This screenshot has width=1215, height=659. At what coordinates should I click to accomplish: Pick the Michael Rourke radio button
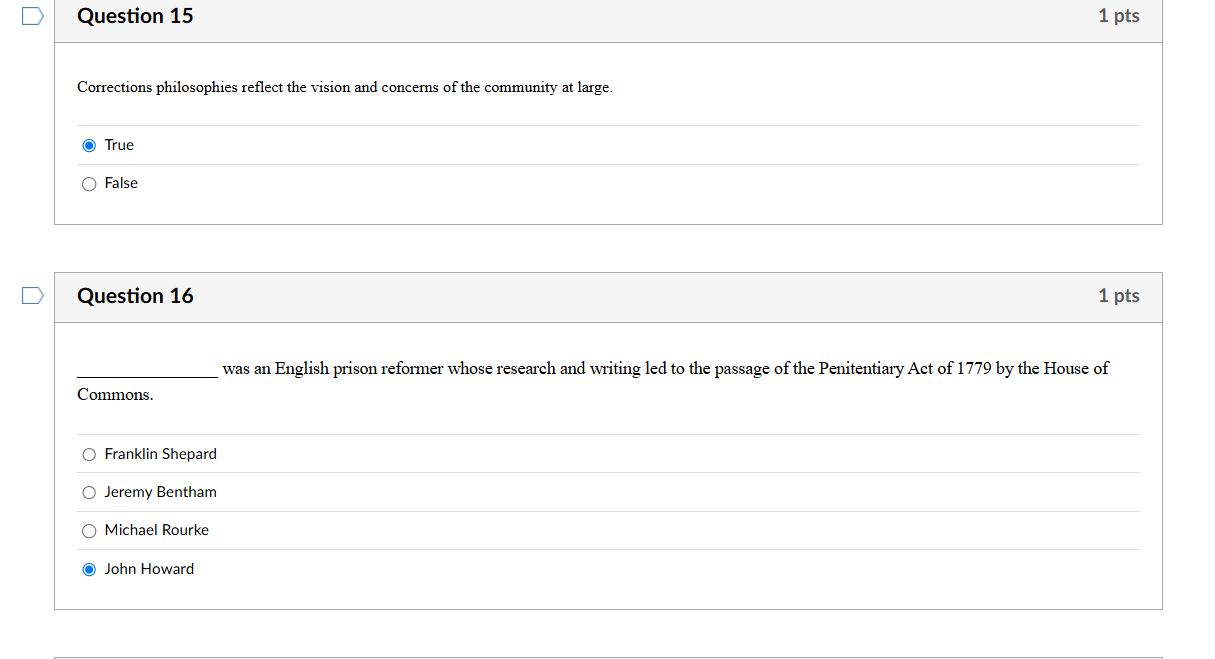(x=89, y=531)
